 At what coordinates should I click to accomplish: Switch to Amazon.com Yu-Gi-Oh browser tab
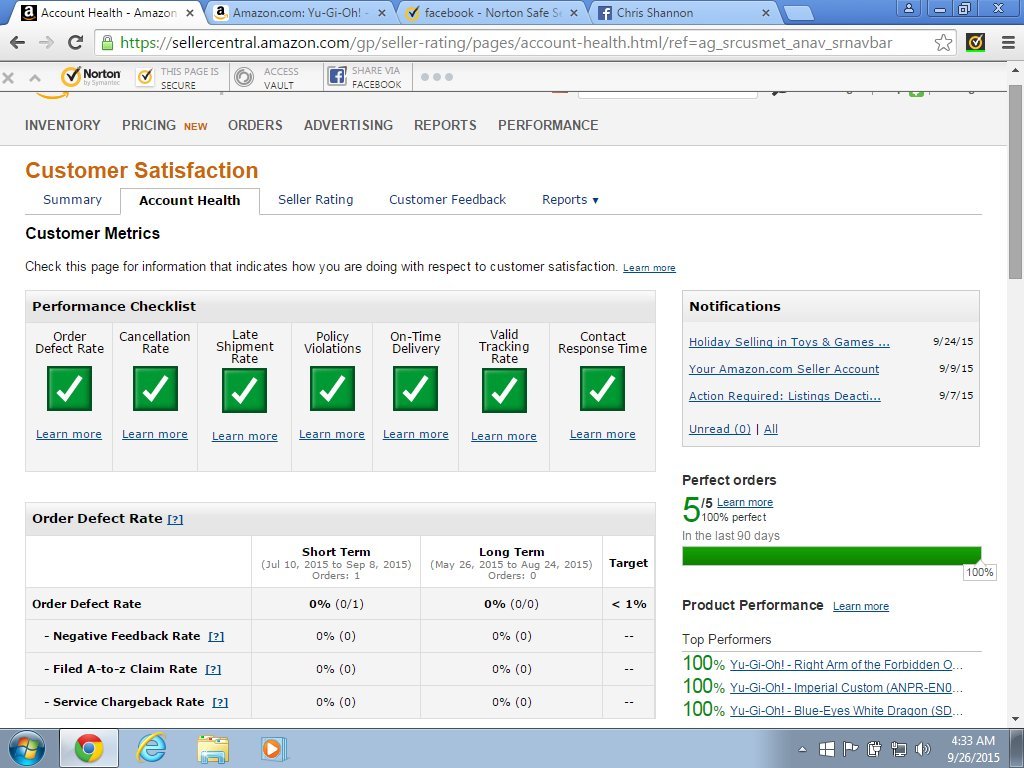(x=300, y=12)
